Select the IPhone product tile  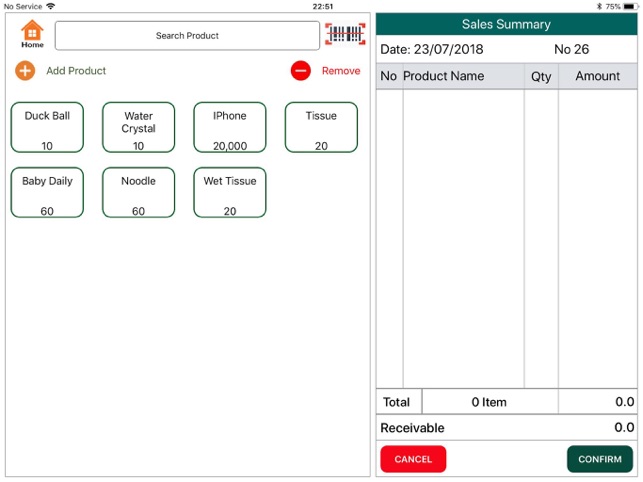pyautogui.click(x=230, y=127)
